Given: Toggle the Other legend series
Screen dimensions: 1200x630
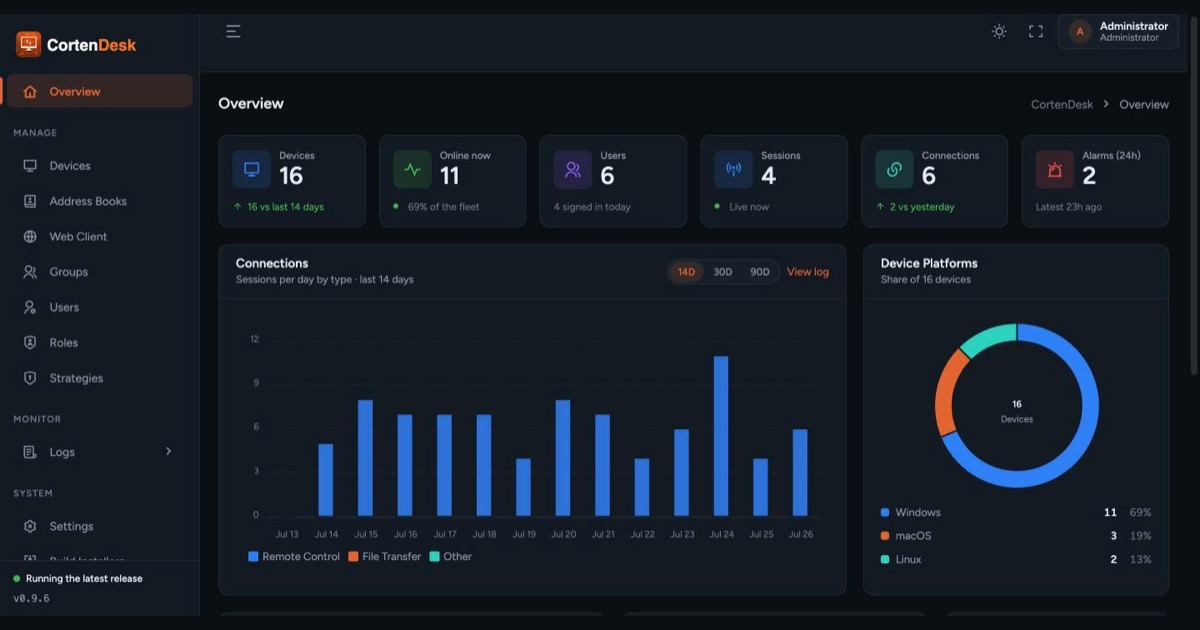Looking at the screenshot, I should [x=451, y=557].
